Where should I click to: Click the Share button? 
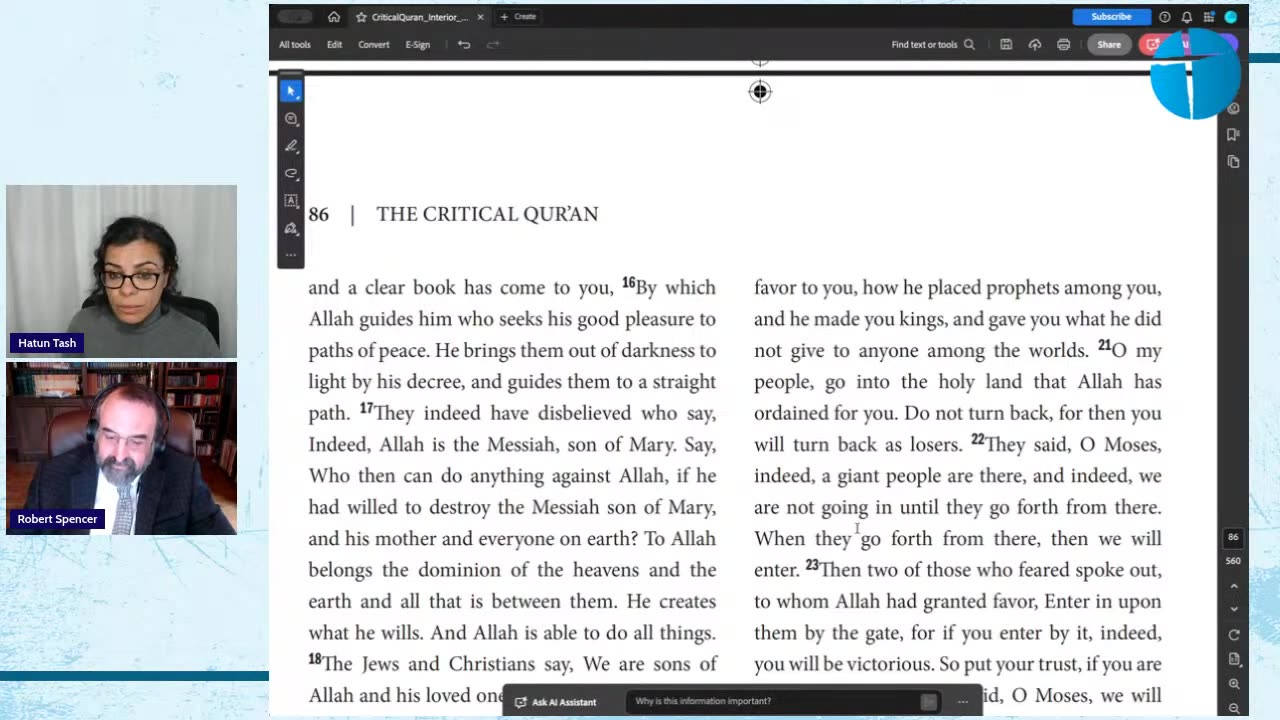click(1109, 45)
